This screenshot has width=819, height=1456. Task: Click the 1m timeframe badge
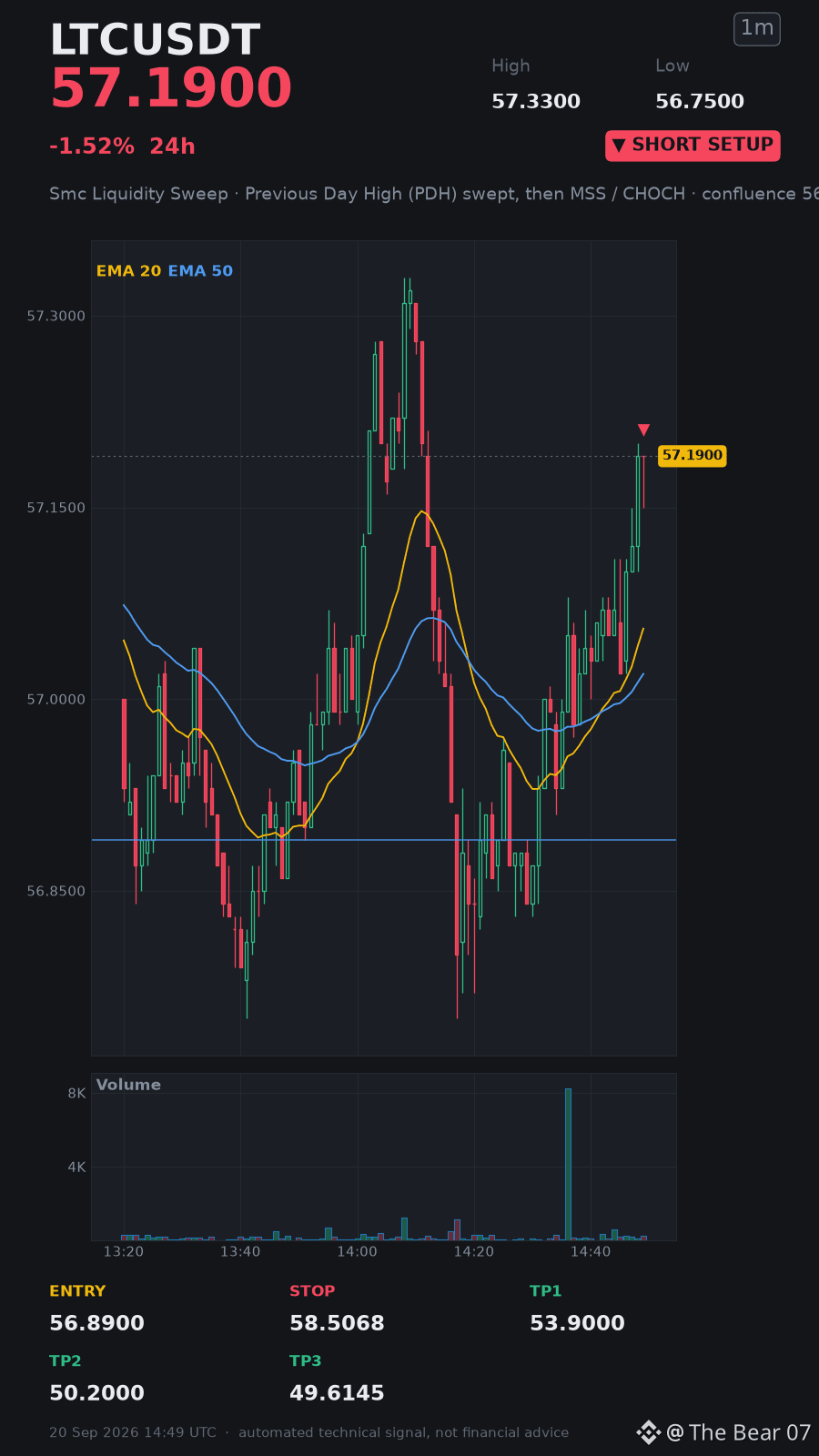point(757,28)
